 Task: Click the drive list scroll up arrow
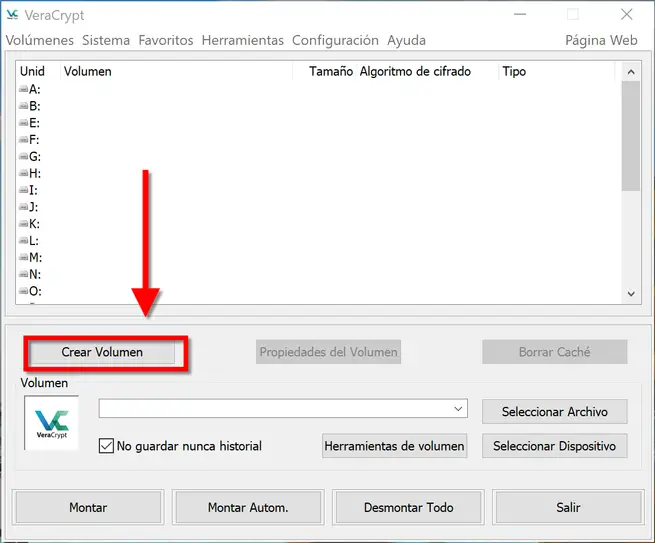click(631, 72)
